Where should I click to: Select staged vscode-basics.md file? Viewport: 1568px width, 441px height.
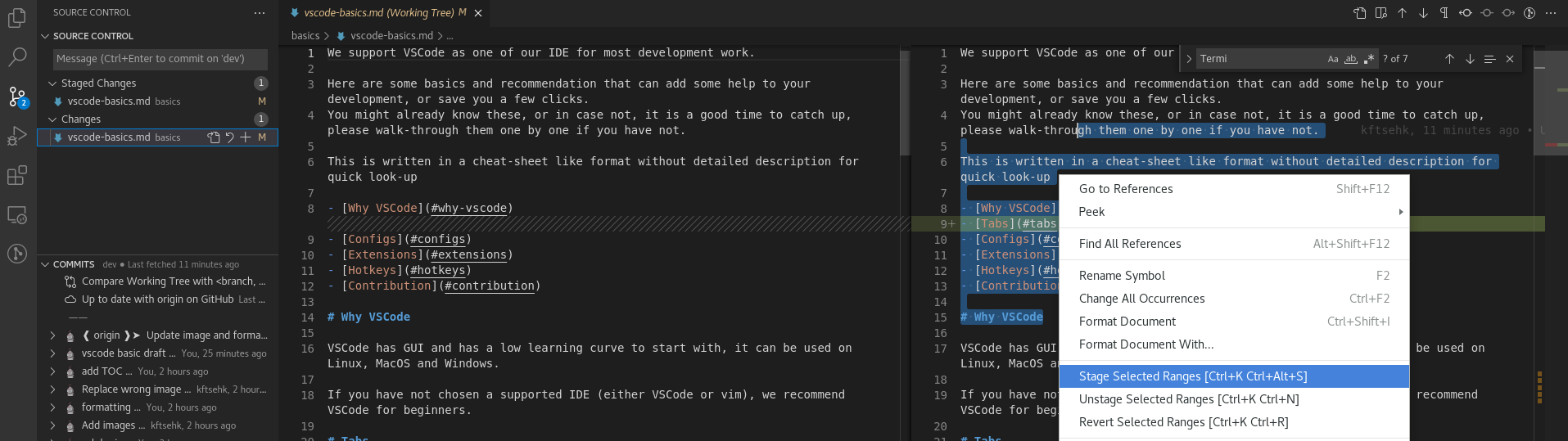click(157, 101)
